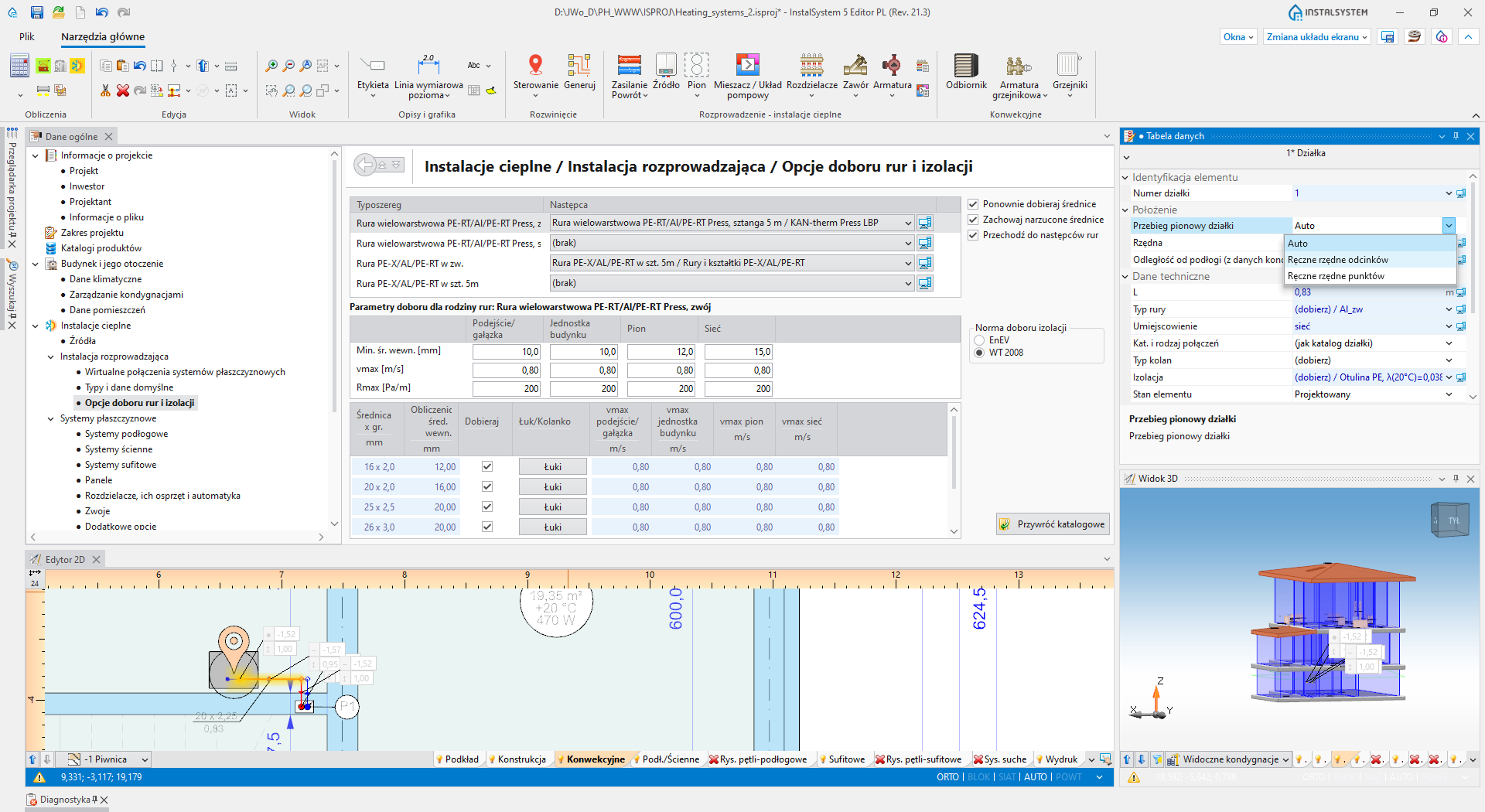This screenshot has height=812, width=1485.
Task: Toggle Ponownie dobieraj średnice checkbox
Action: [974, 204]
